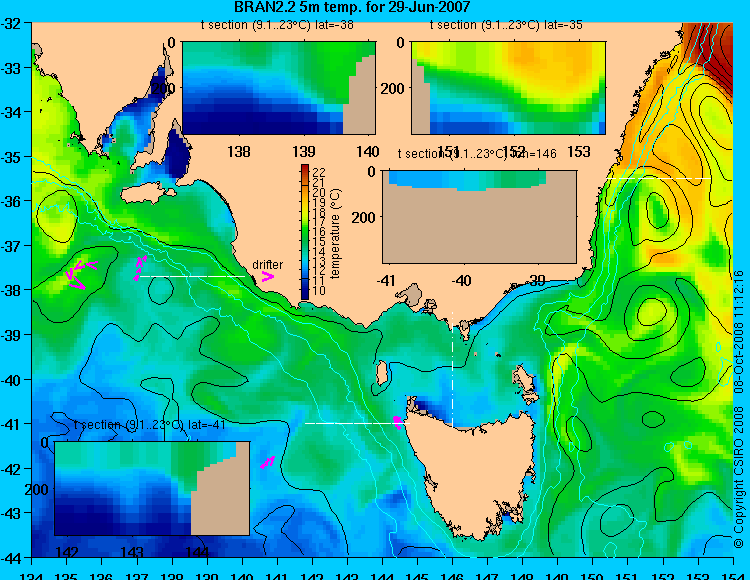Open the lon=146 temperature section inset plot

click(x=479, y=217)
